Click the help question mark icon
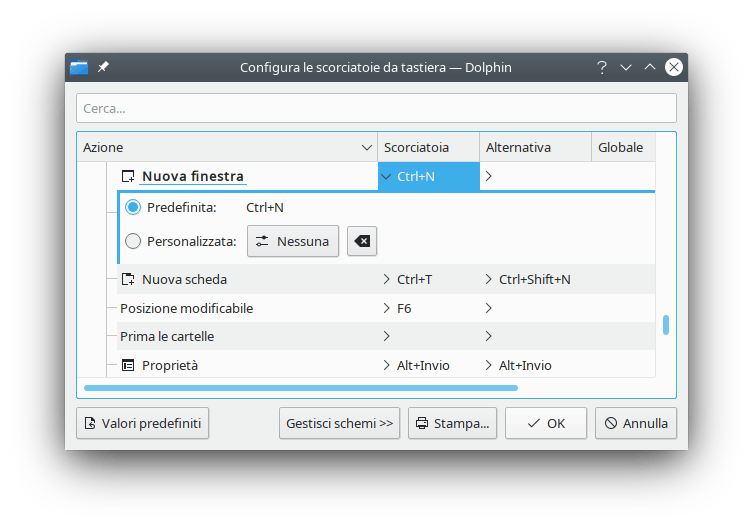The width and height of the screenshot is (753, 527). pyautogui.click(x=601, y=67)
